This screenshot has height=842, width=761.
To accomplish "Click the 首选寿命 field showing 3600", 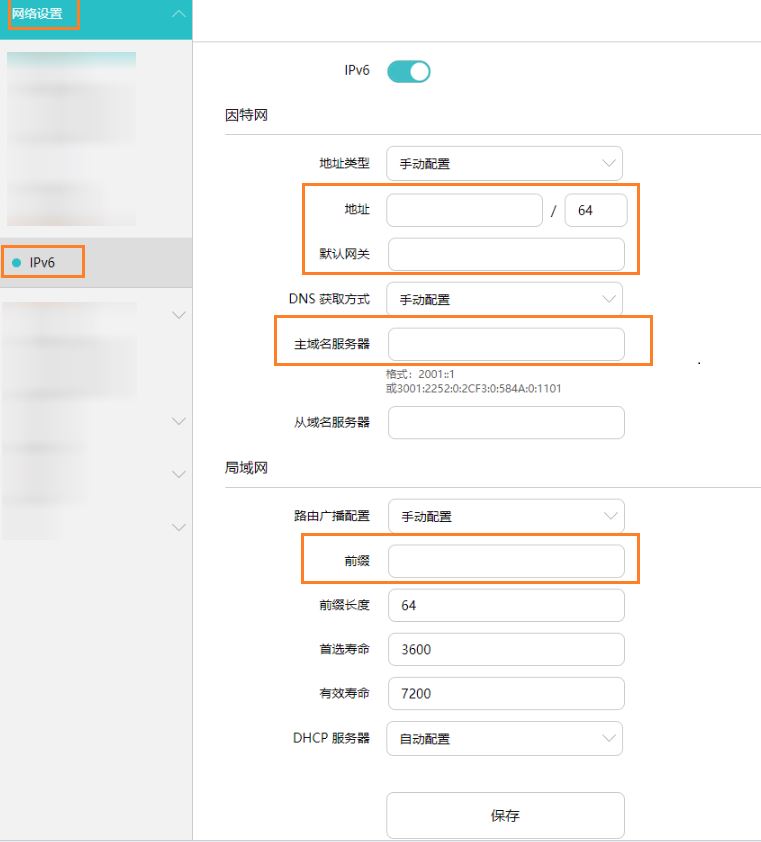I will click(504, 649).
